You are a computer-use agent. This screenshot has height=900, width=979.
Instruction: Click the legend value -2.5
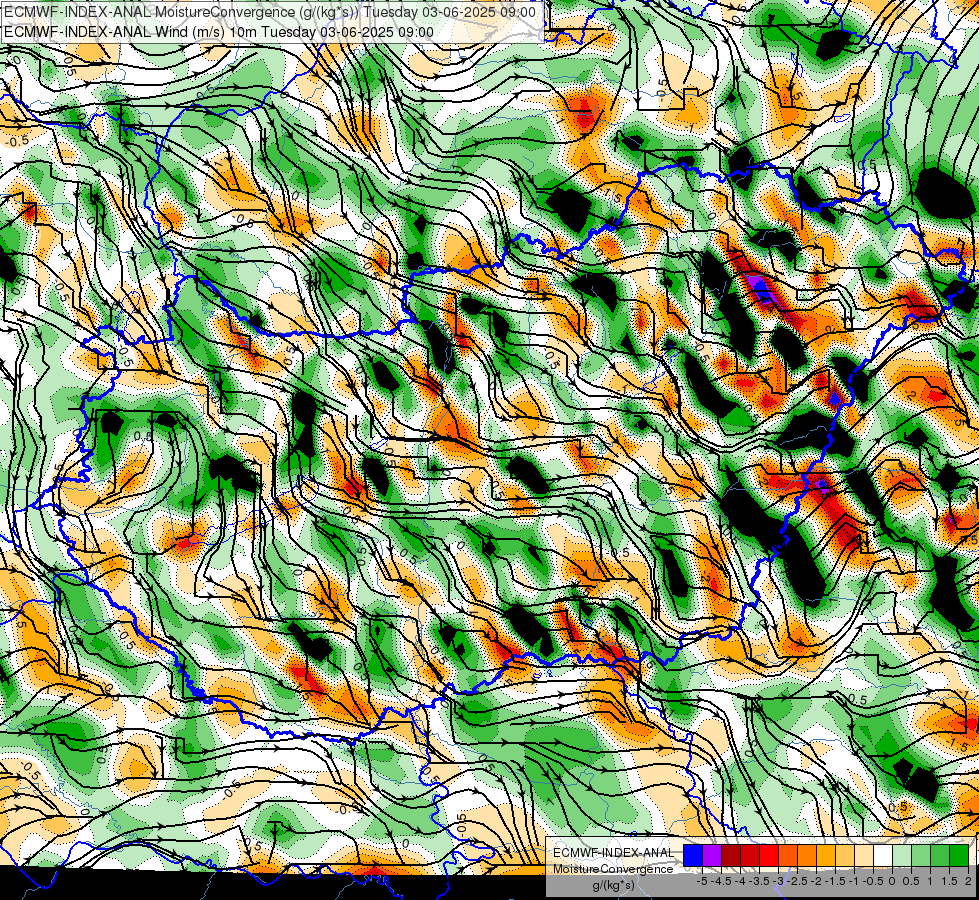(798, 881)
